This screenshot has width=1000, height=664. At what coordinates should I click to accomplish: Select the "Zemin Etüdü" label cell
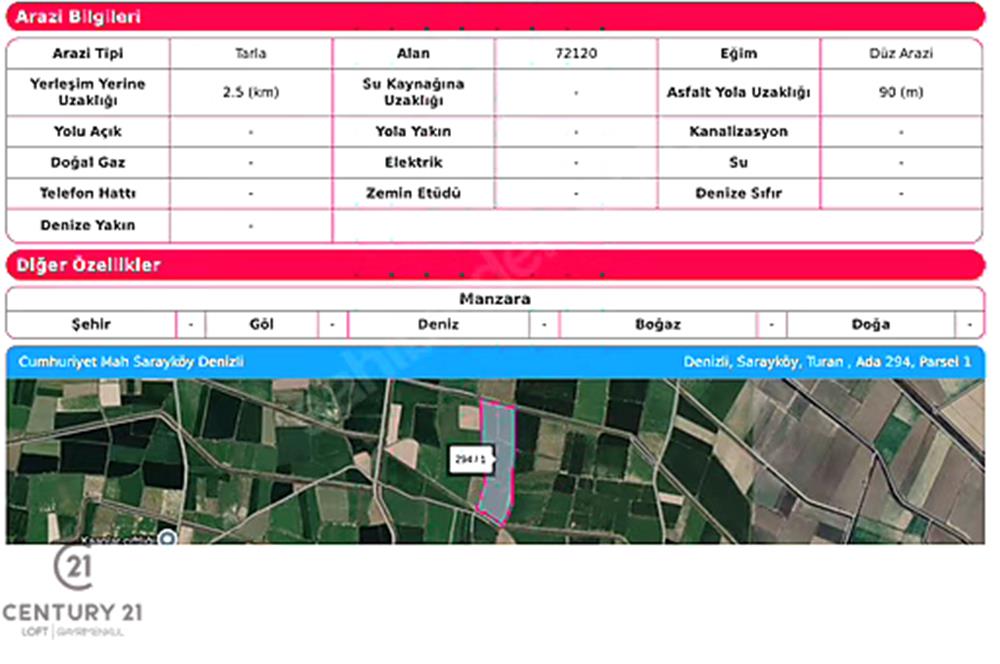[413, 193]
